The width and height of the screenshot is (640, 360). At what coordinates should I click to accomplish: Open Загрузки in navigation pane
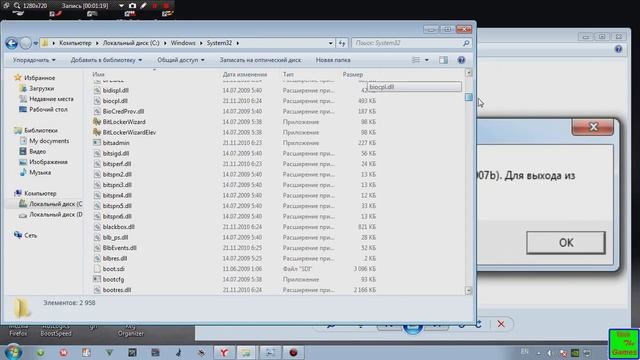[x=41, y=88]
